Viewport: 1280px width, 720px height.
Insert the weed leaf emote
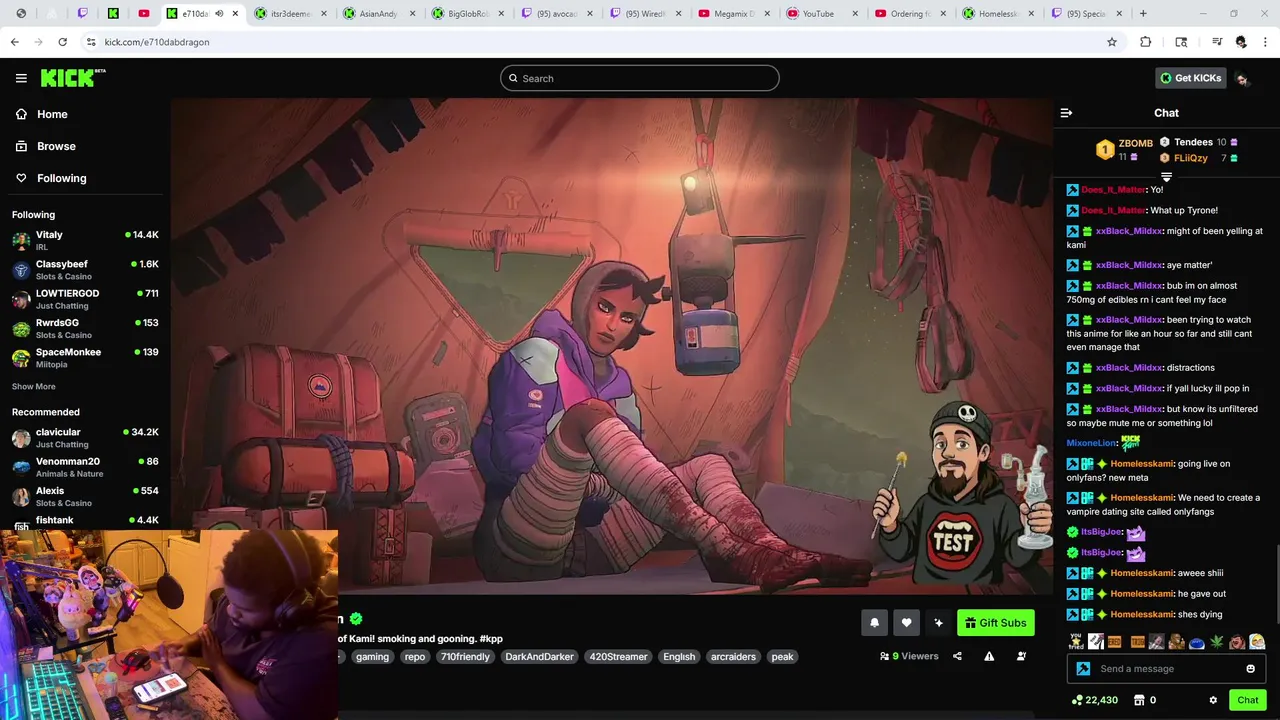pos(1217,642)
